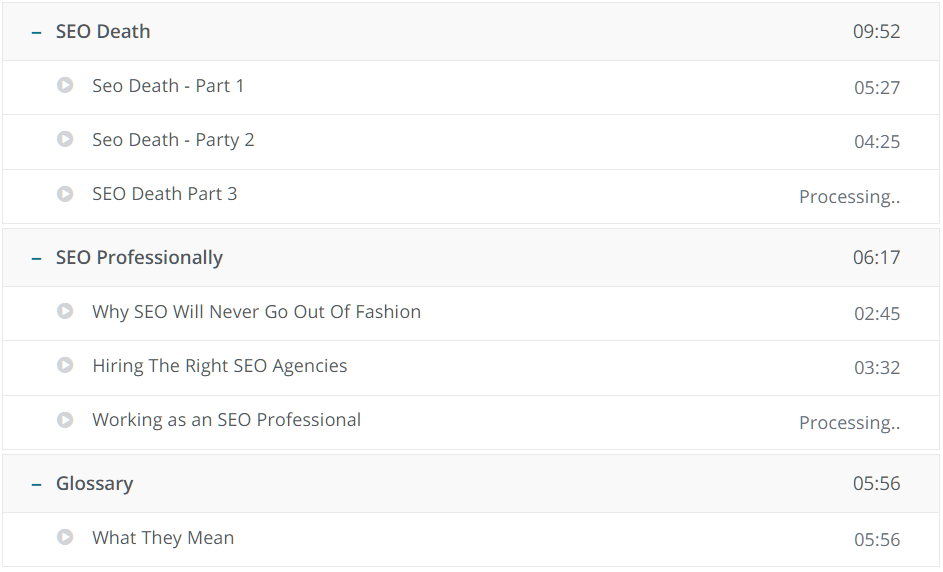Click play icon beside Why SEO Will Never Go Out Of Fashion

(x=65, y=311)
